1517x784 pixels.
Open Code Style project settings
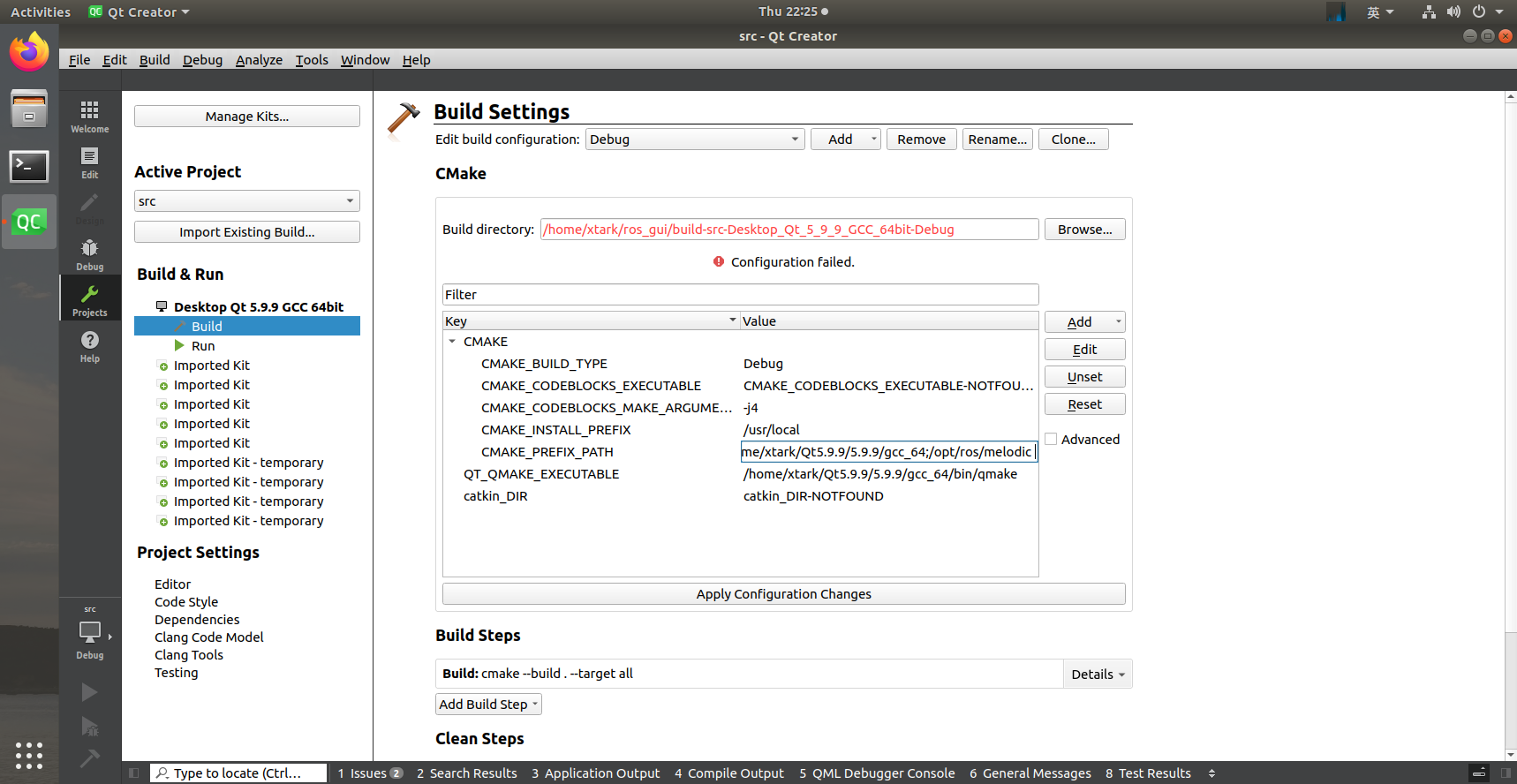click(186, 602)
